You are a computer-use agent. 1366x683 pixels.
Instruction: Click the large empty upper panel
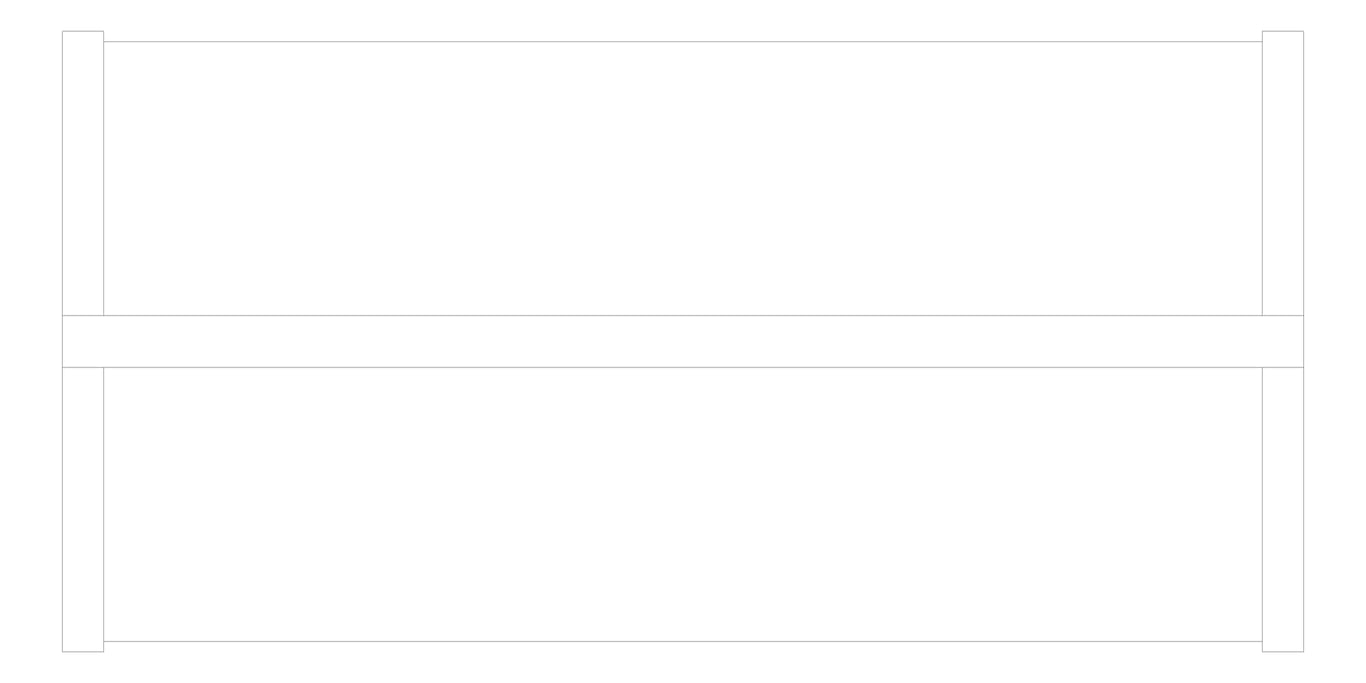coord(683,178)
